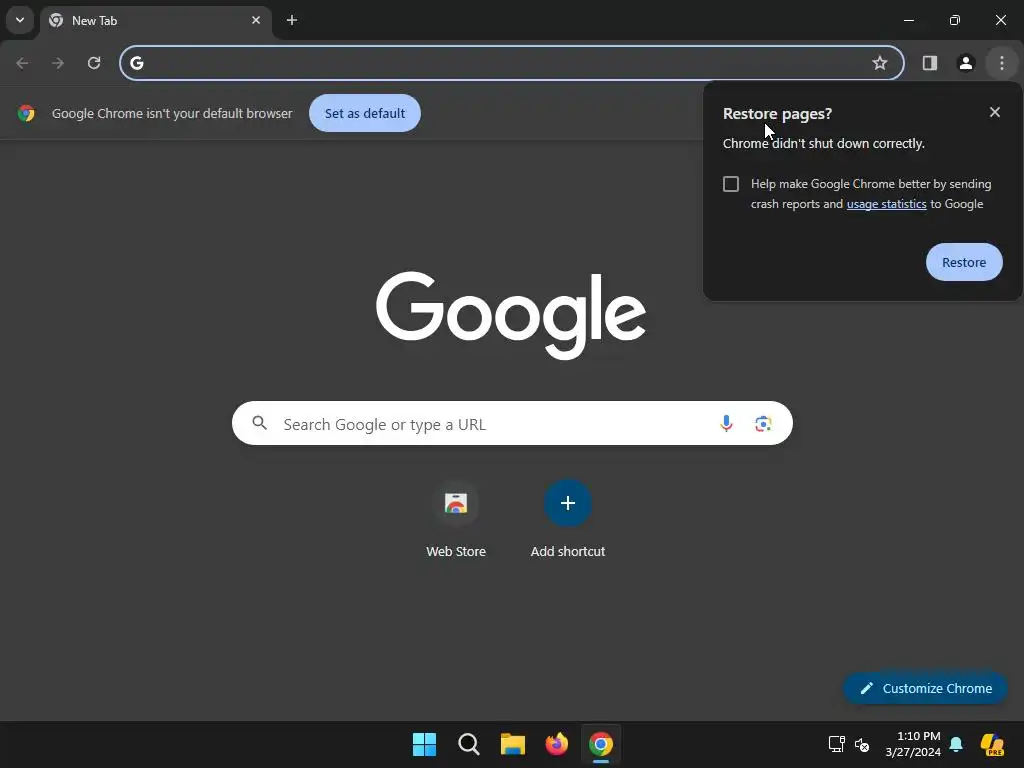Viewport: 1024px width, 768px height.
Task: Click the Web Store label
Action: (x=456, y=551)
